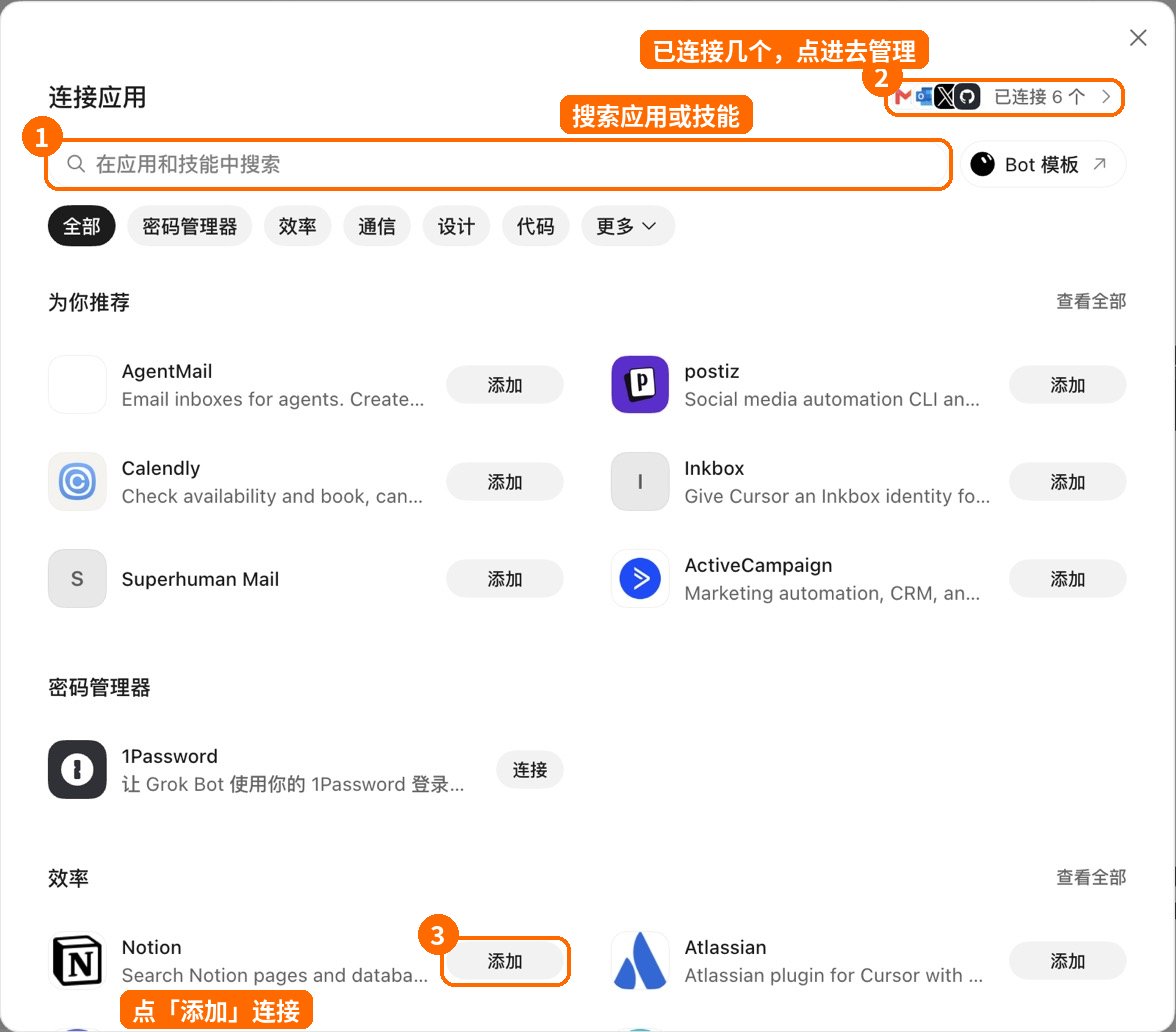The width and height of the screenshot is (1176, 1032).
Task: Connect the 1Password app
Action: pos(530,770)
